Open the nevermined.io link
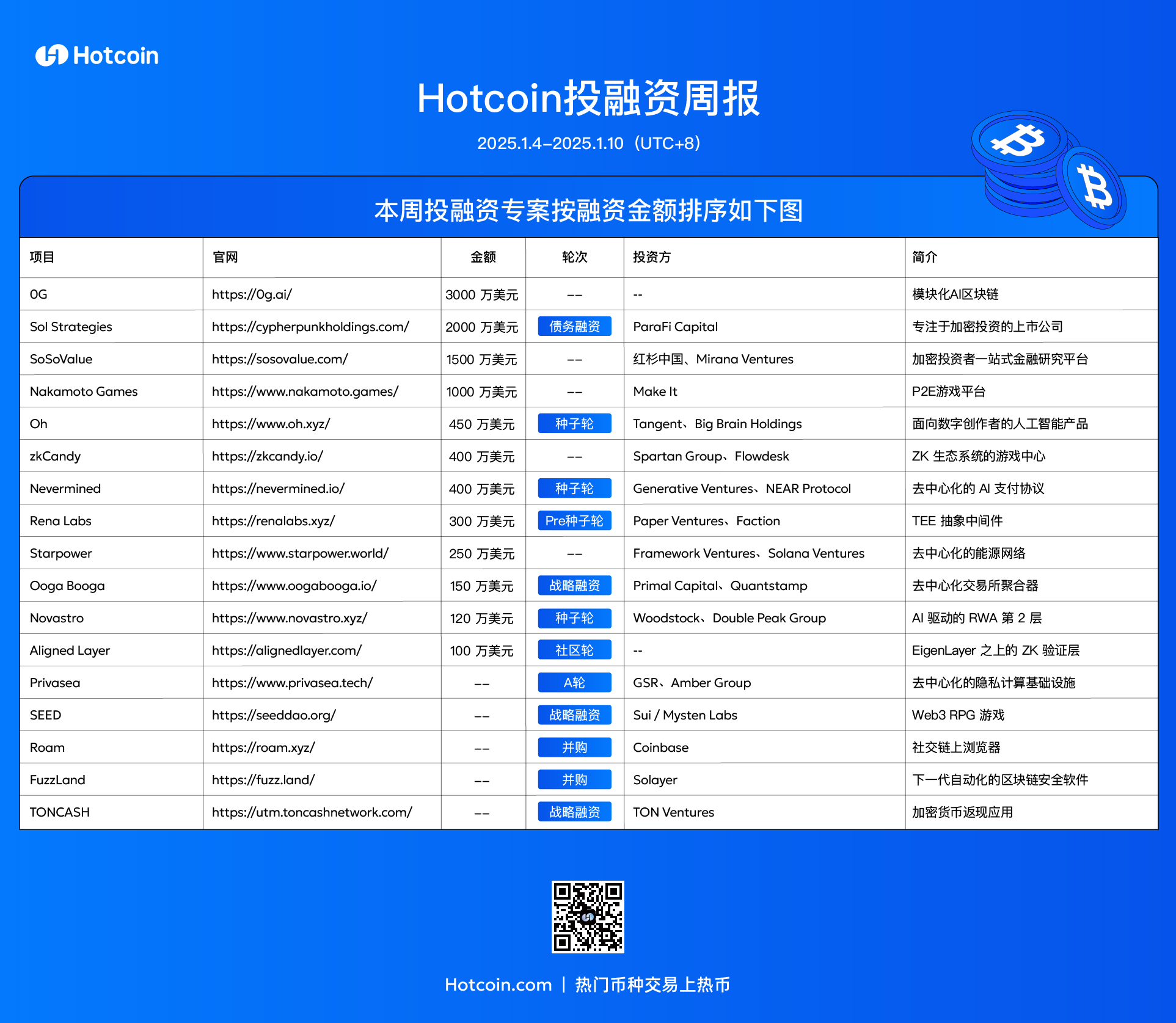This screenshot has height=1023, width=1176. pos(278,489)
